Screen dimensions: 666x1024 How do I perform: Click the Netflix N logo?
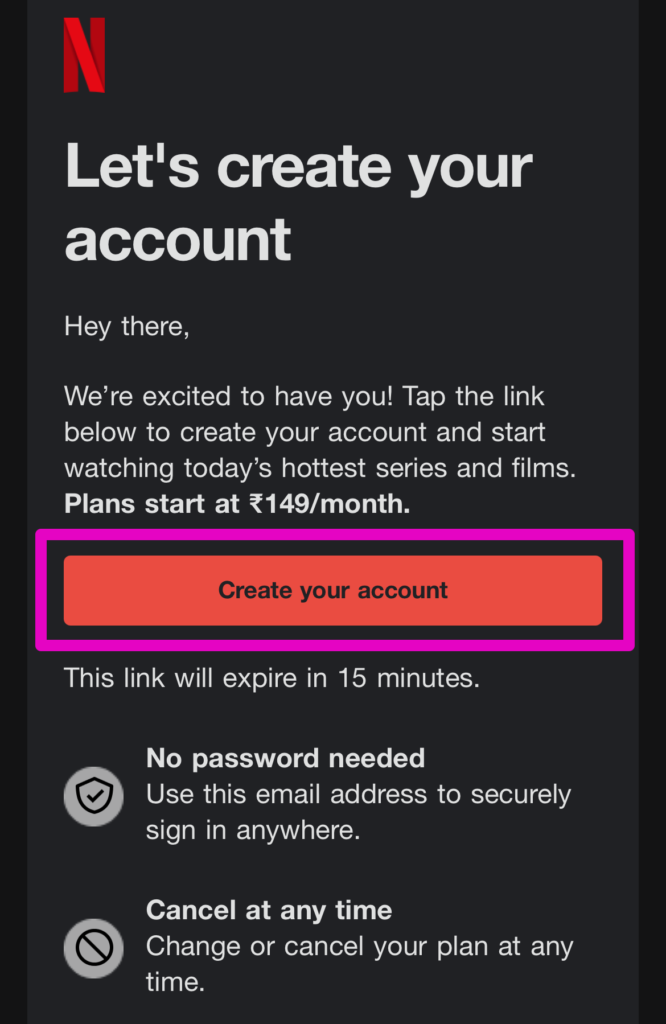pos(84,56)
